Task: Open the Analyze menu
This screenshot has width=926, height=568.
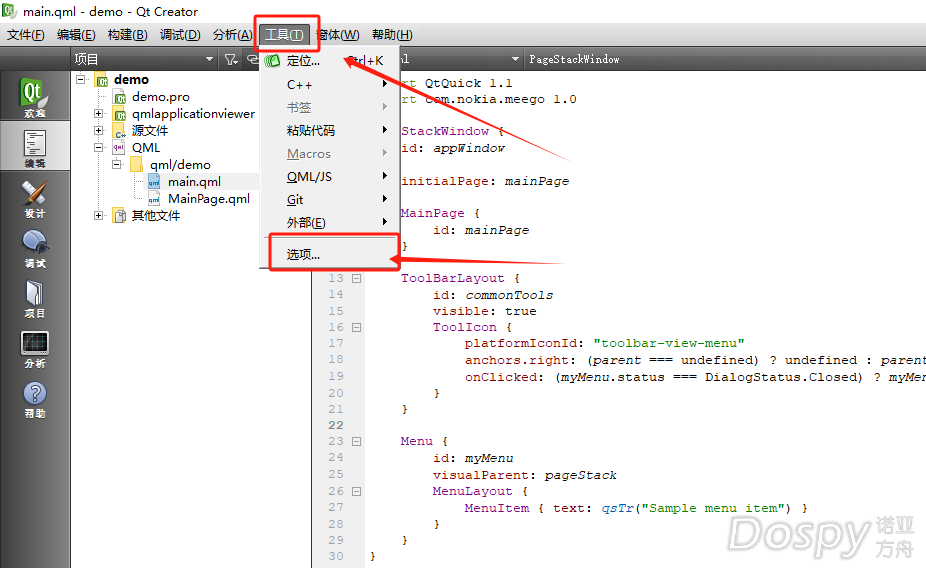Action: click(x=233, y=35)
